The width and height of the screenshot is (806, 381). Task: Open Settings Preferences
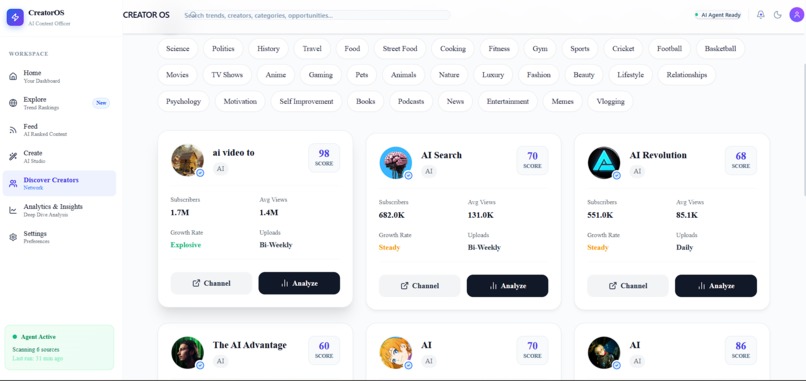click(59, 237)
